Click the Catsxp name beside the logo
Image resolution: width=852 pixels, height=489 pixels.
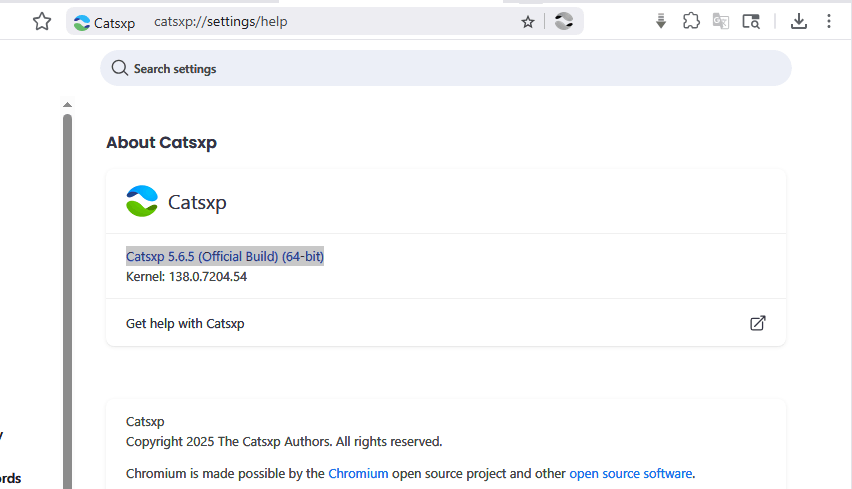[x=197, y=203]
